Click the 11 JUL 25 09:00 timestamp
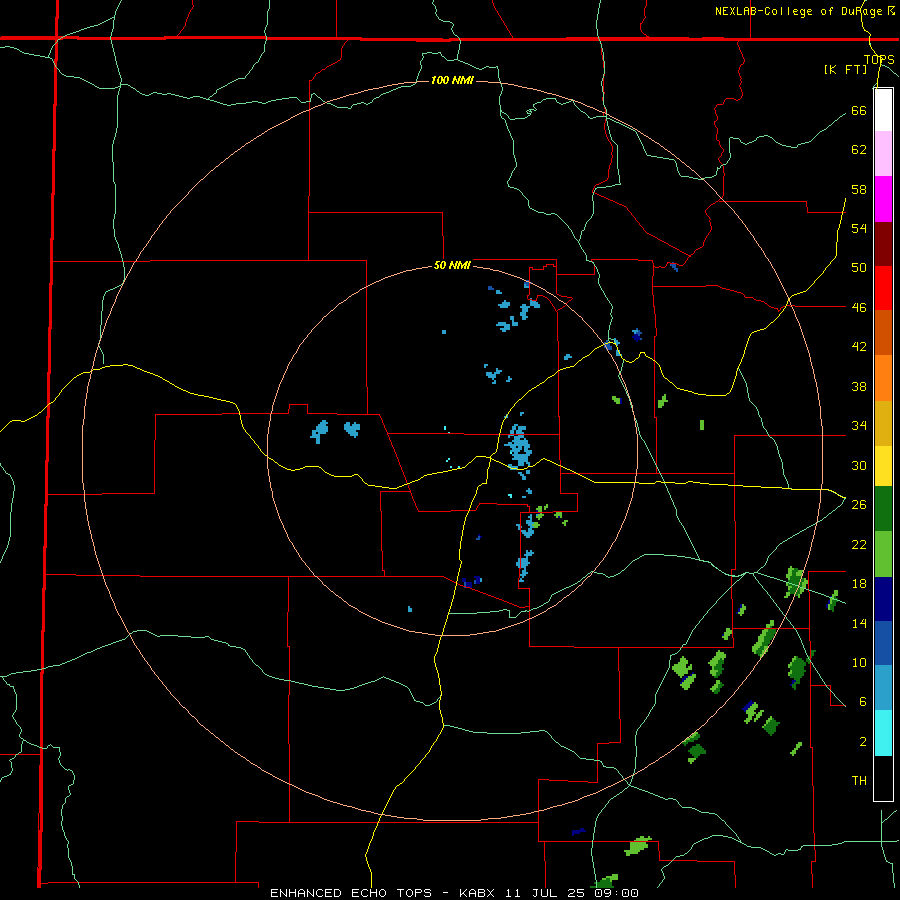This screenshot has height=900, width=900. 572,893
